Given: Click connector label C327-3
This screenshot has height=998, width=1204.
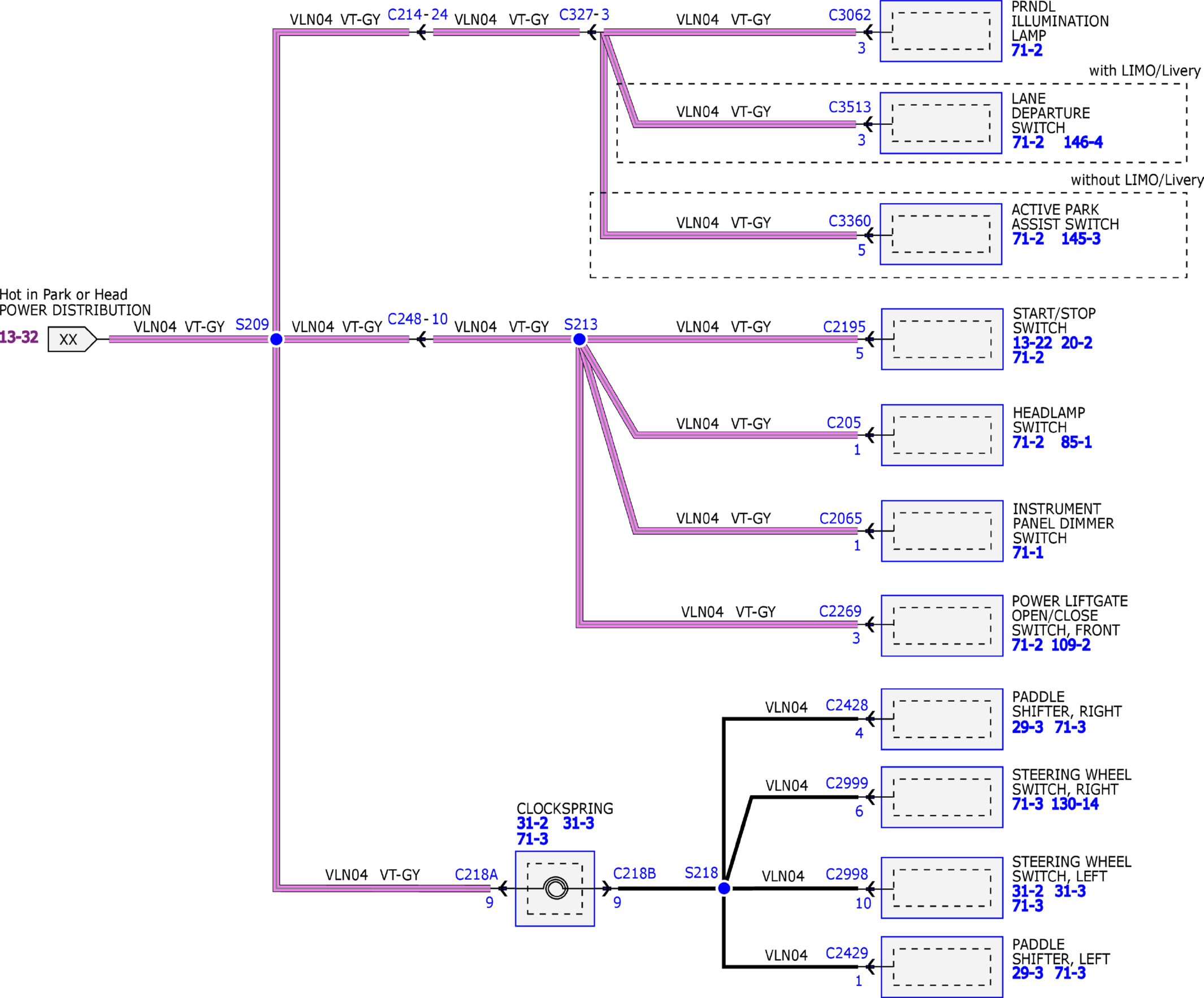Looking at the screenshot, I should point(584,15).
